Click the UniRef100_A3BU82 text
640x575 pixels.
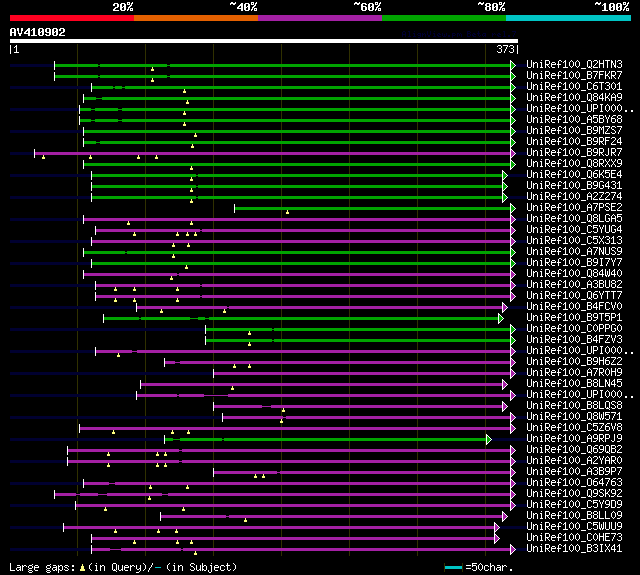(x=574, y=285)
